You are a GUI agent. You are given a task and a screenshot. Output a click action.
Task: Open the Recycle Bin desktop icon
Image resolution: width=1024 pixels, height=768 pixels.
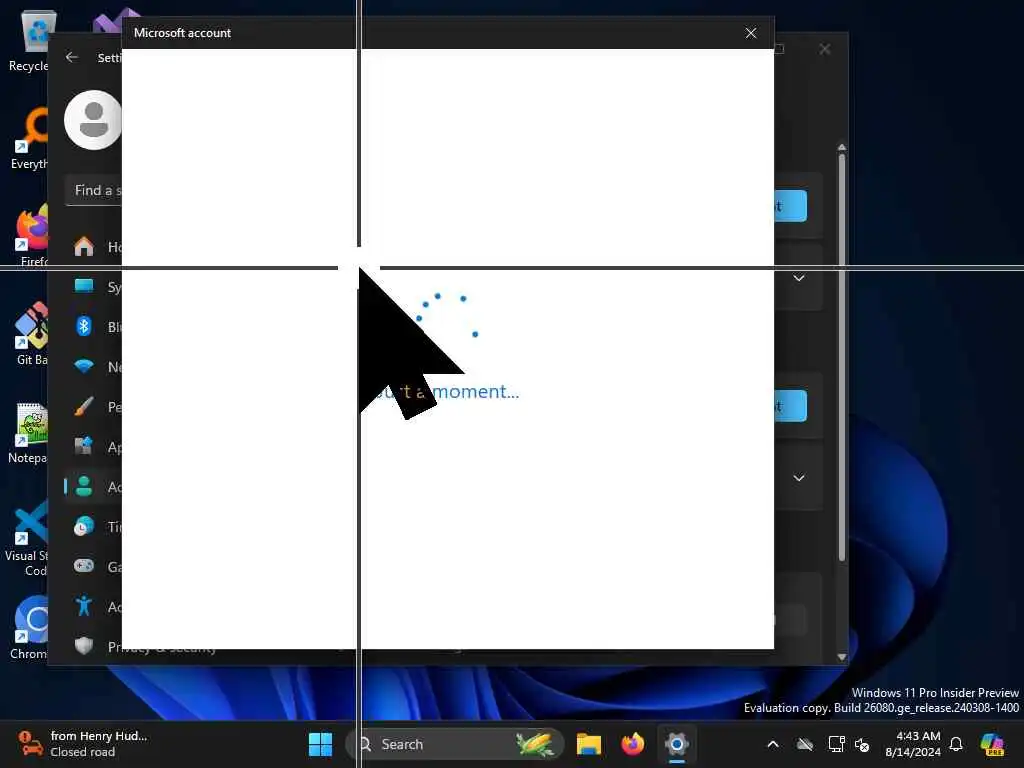29,40
